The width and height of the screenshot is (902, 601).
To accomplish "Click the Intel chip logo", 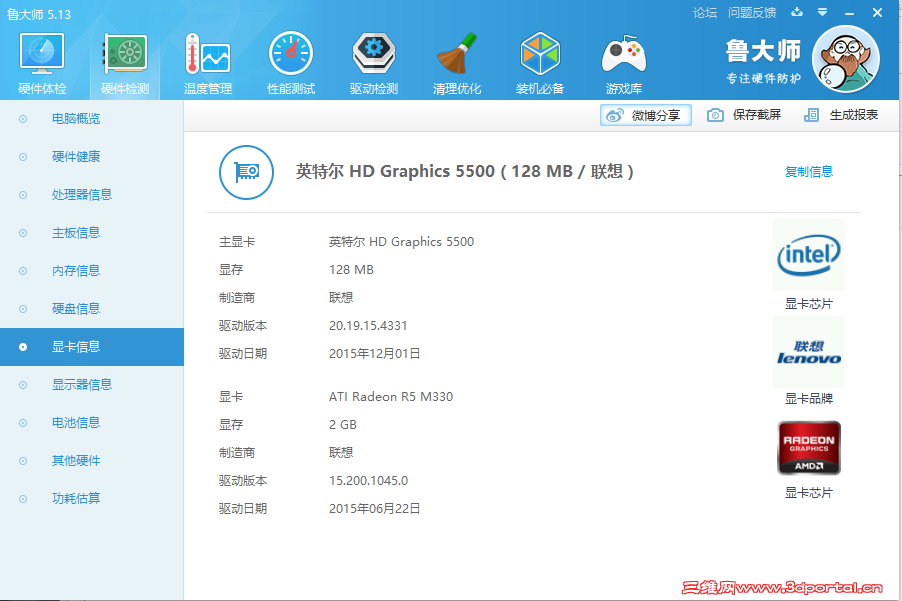I will coord(809,255).
